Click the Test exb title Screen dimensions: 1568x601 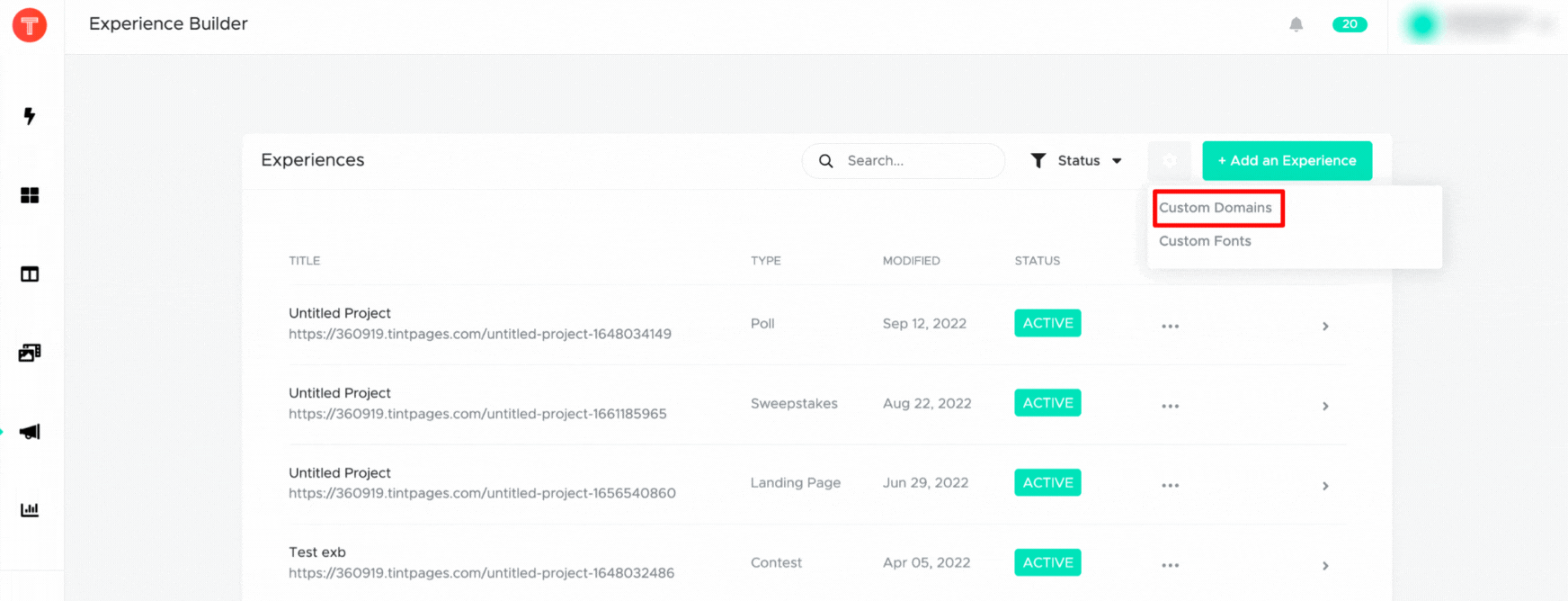point(317,552)
